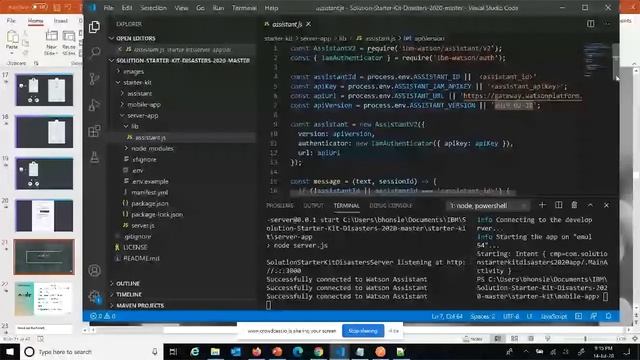Click Hide in the sharing bar
Viewport: 640px width, 360px height.
click(x=393, y=331)
